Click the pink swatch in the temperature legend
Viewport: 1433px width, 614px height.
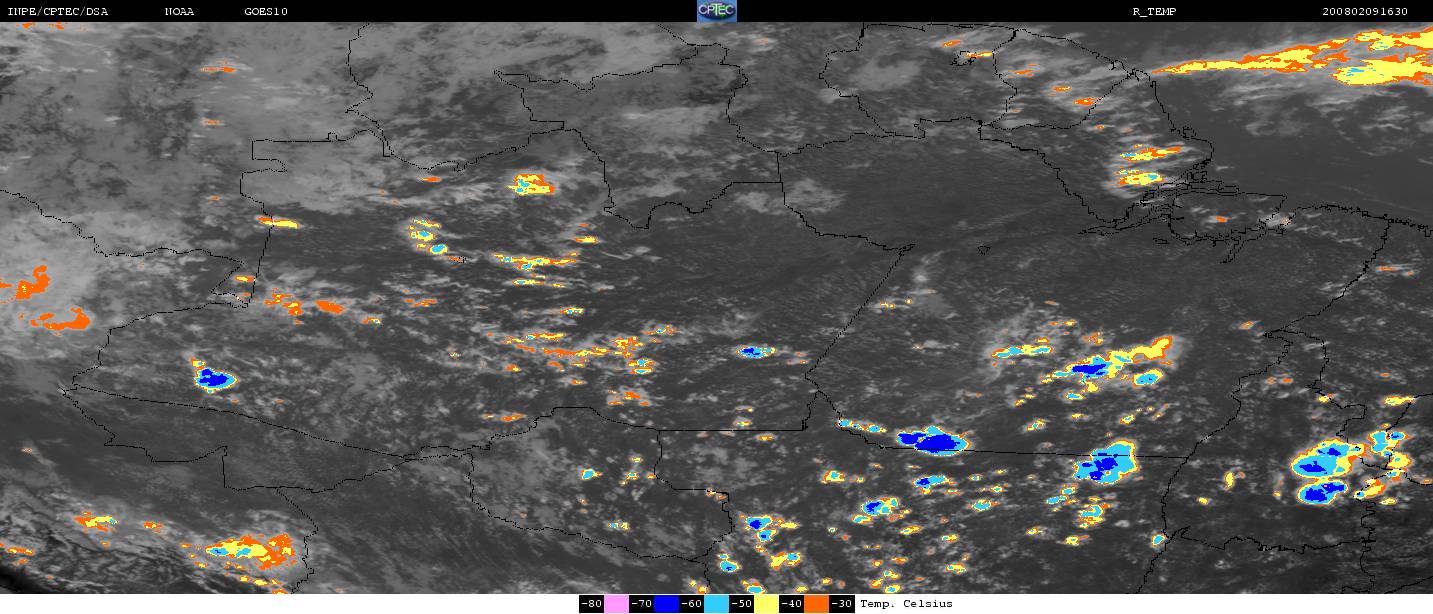pyautogui.click(x=617, y=604)
